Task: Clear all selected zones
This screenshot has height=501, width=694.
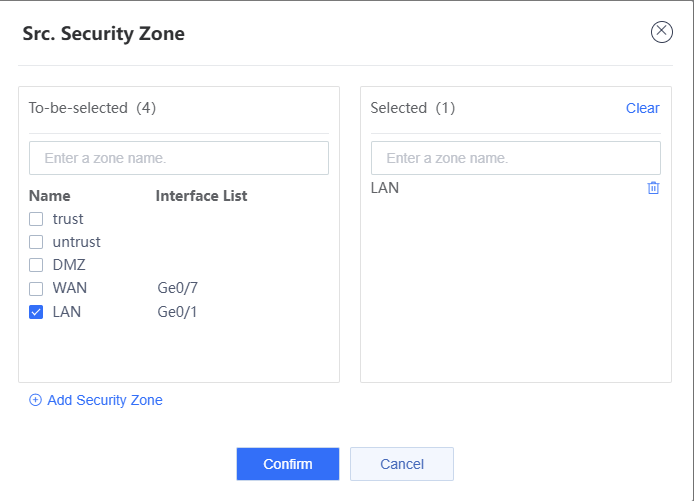Action: [642, 108]
